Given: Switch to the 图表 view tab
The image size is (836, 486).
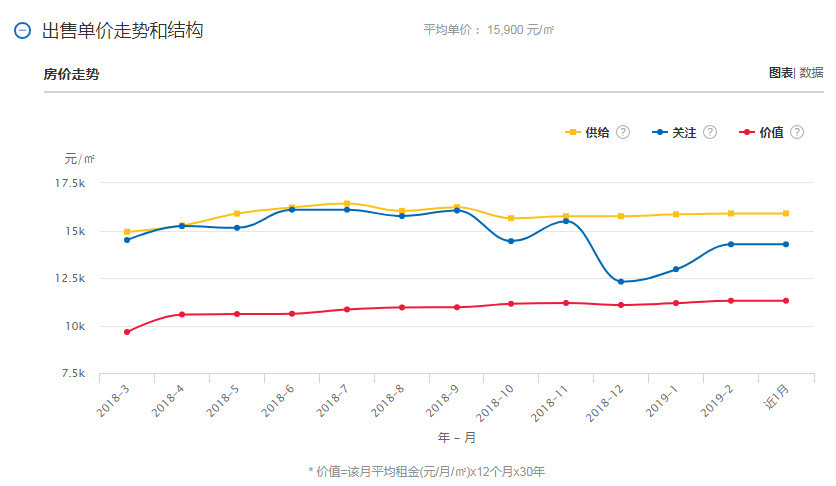Looking at the screenshot, I should (781, 73).
